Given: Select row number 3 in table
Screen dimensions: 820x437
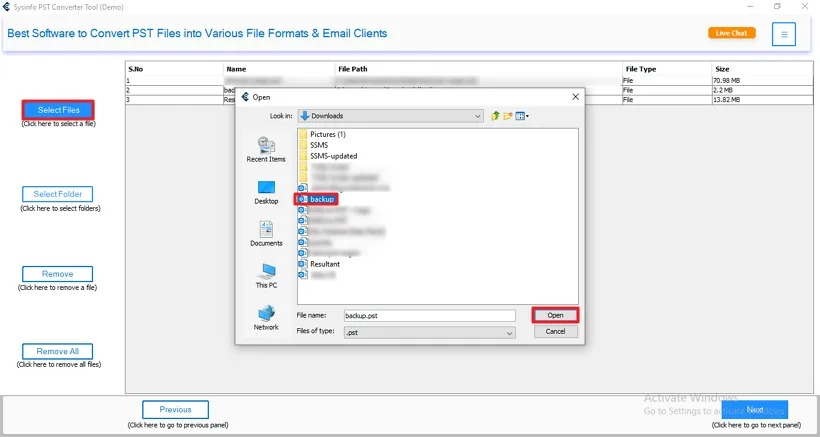Looking at the screenshot, I should 175,99.
